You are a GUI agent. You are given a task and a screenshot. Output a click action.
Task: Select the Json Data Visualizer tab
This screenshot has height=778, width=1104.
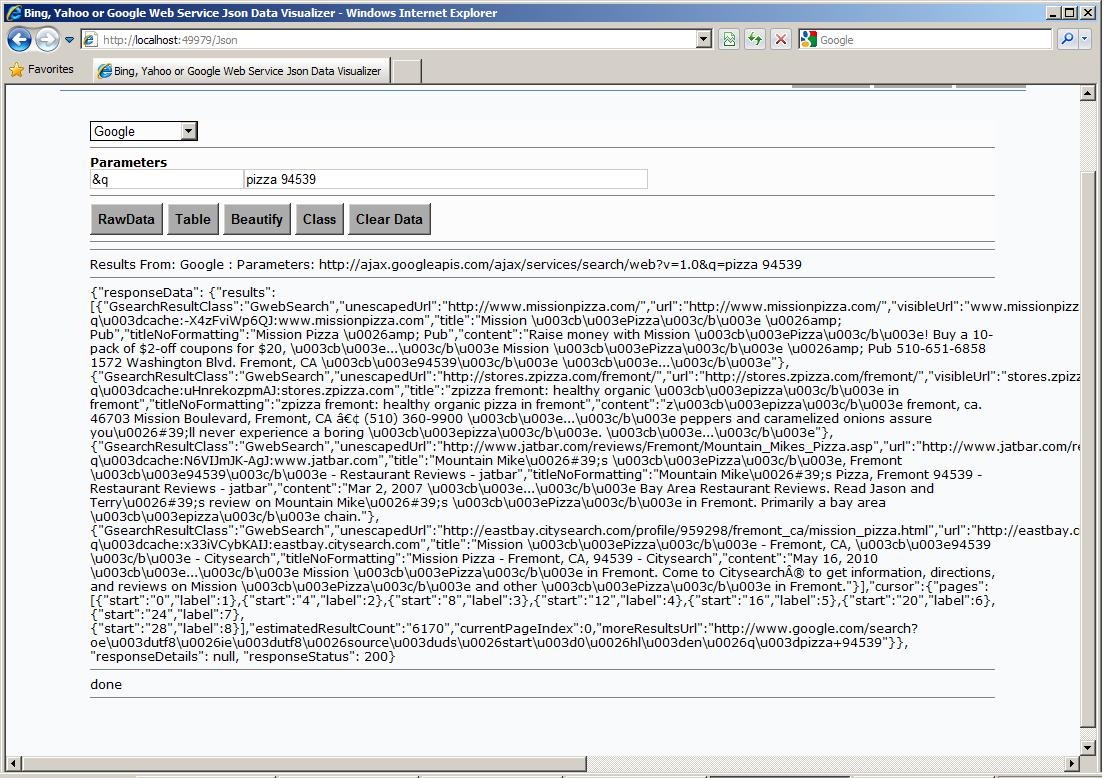241,70
